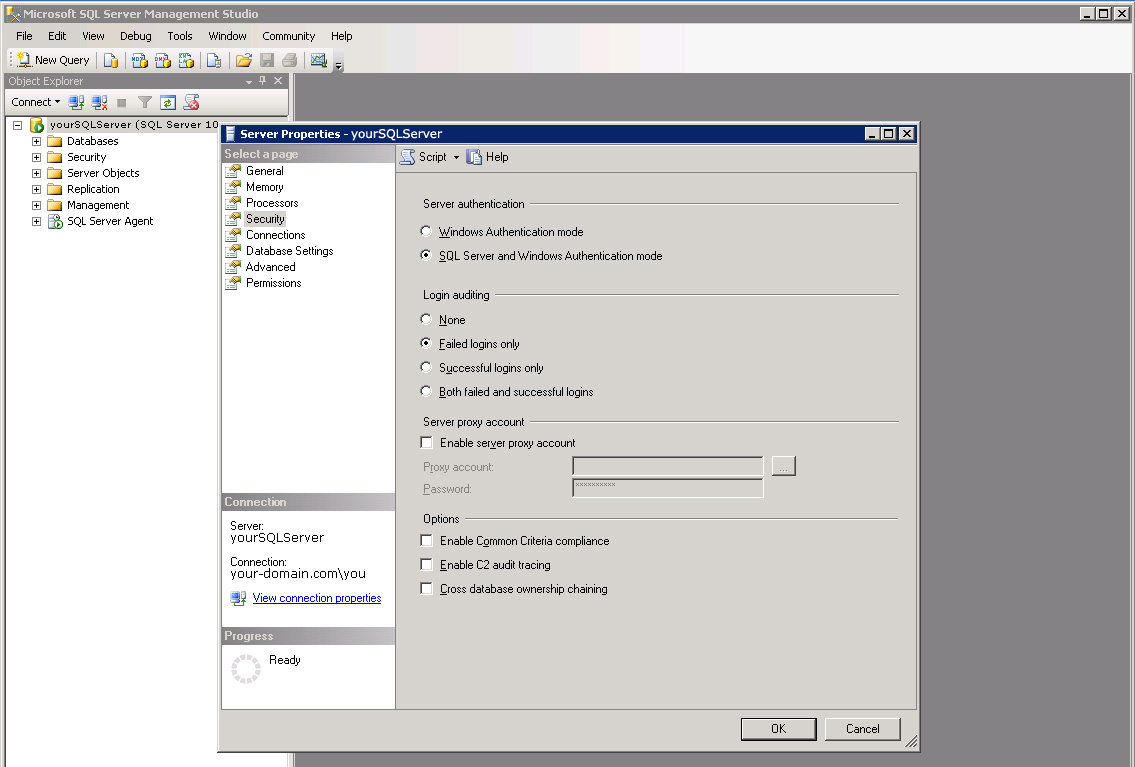Expand the Databases folder
This screenshot has width=1135, height=767.
click(36, 141)
